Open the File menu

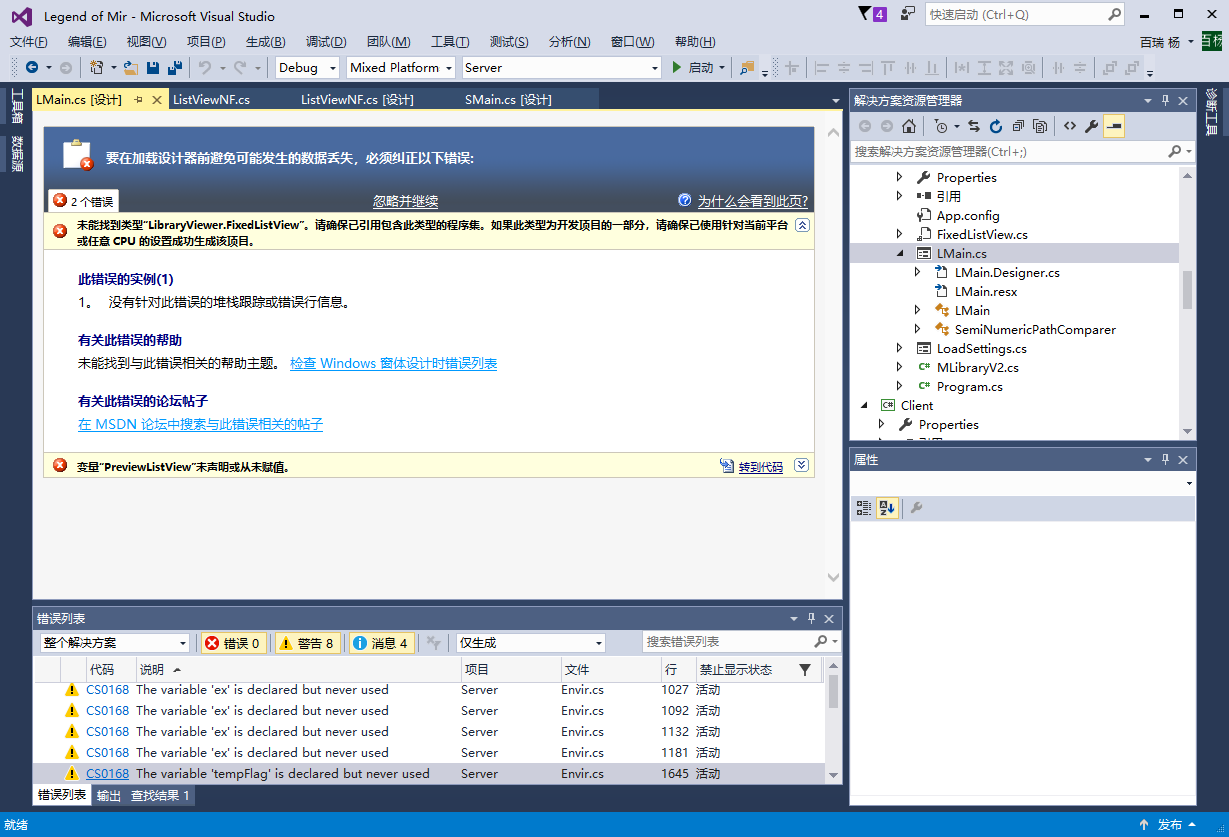click(x=28, y=41)
